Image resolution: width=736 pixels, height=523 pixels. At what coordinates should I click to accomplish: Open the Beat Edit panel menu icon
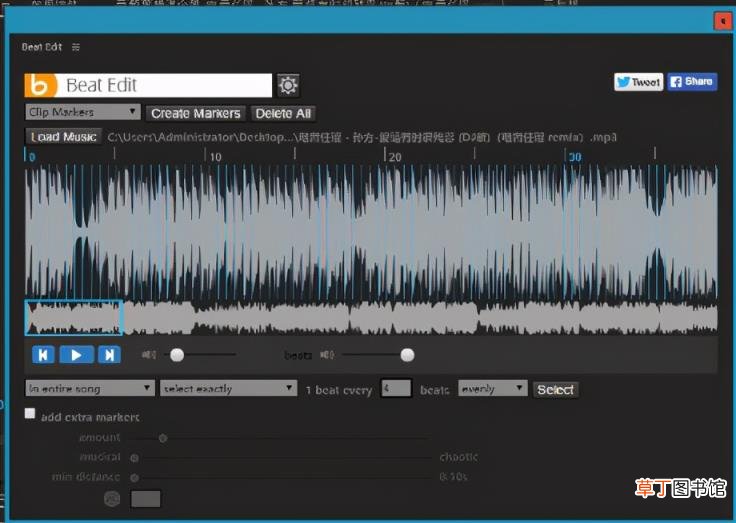tap(76, 47)
